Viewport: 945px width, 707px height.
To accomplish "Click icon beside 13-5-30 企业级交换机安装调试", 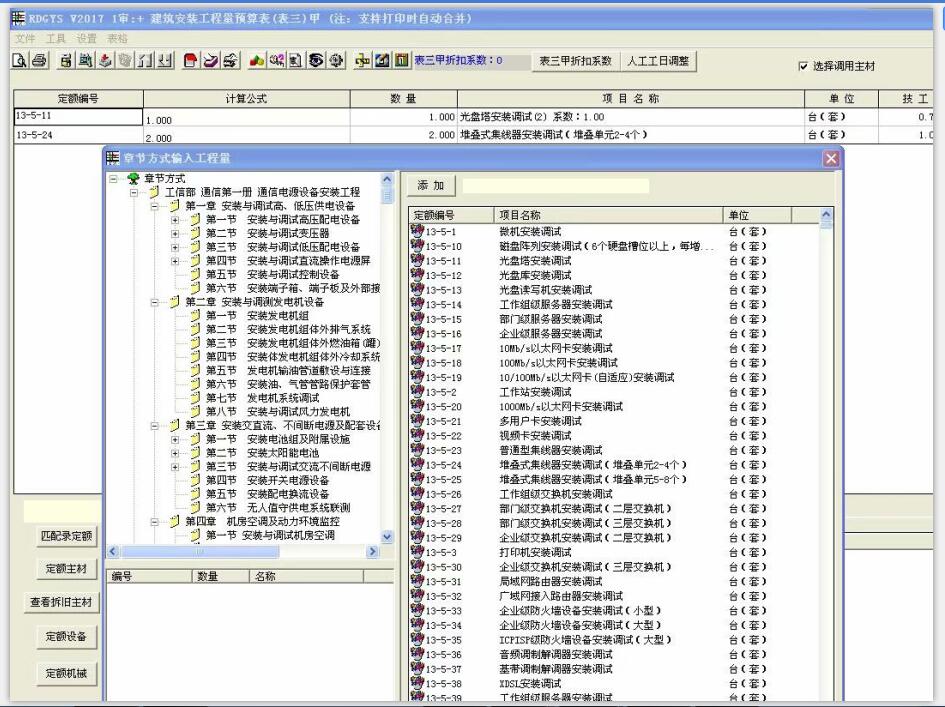I will point(417,567).
